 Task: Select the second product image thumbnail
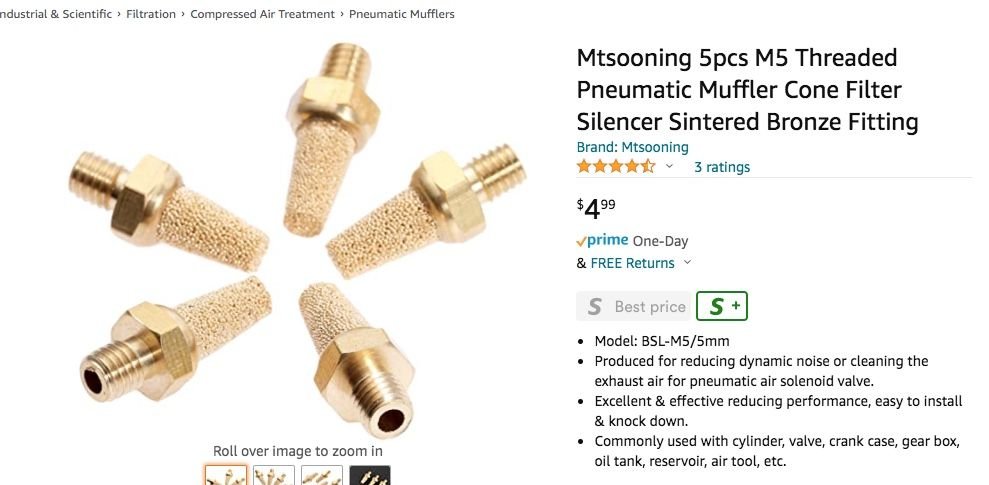pos(273,475)
